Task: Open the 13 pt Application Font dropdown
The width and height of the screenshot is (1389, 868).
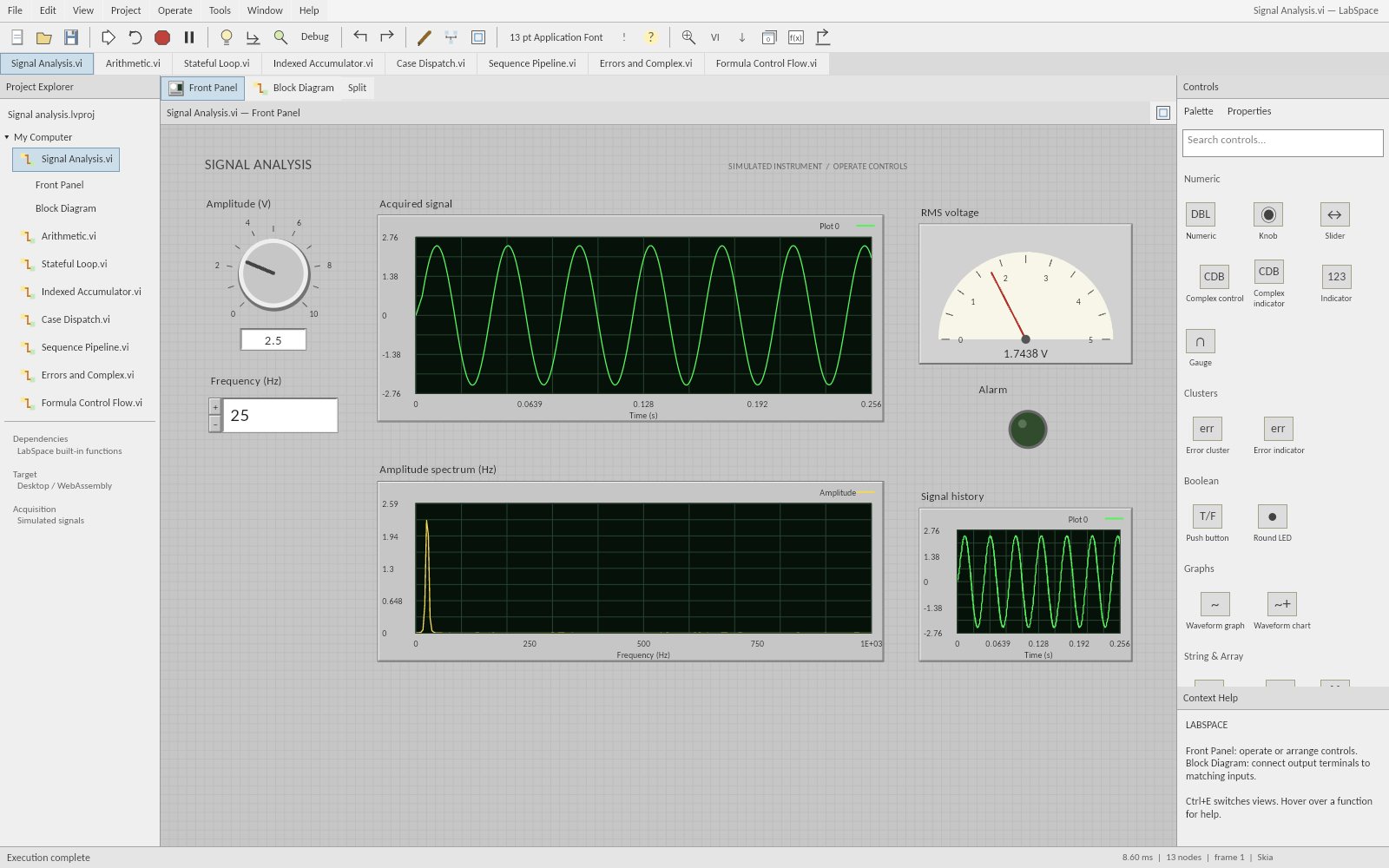Action: pos(556,37)
